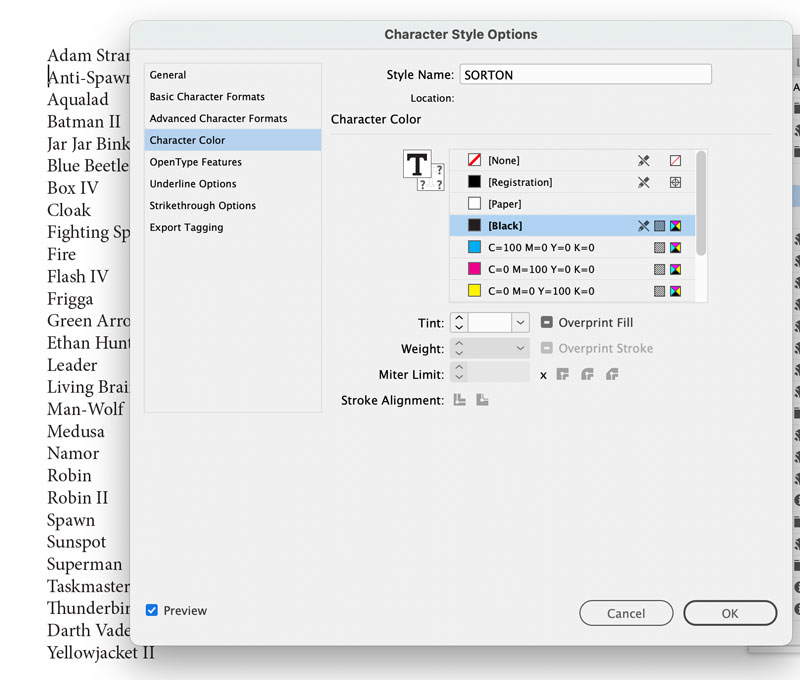Click the text Man-Wolf in the document

(x=85, y=409)
